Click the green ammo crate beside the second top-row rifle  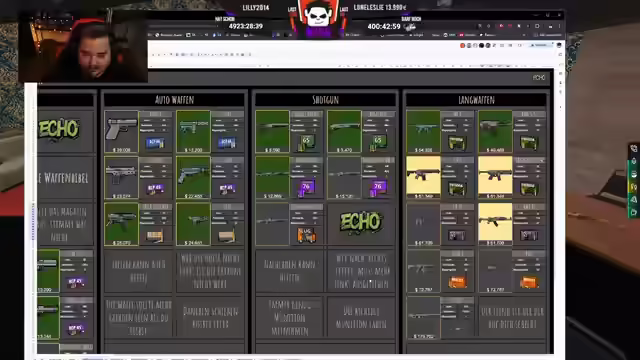529,142
